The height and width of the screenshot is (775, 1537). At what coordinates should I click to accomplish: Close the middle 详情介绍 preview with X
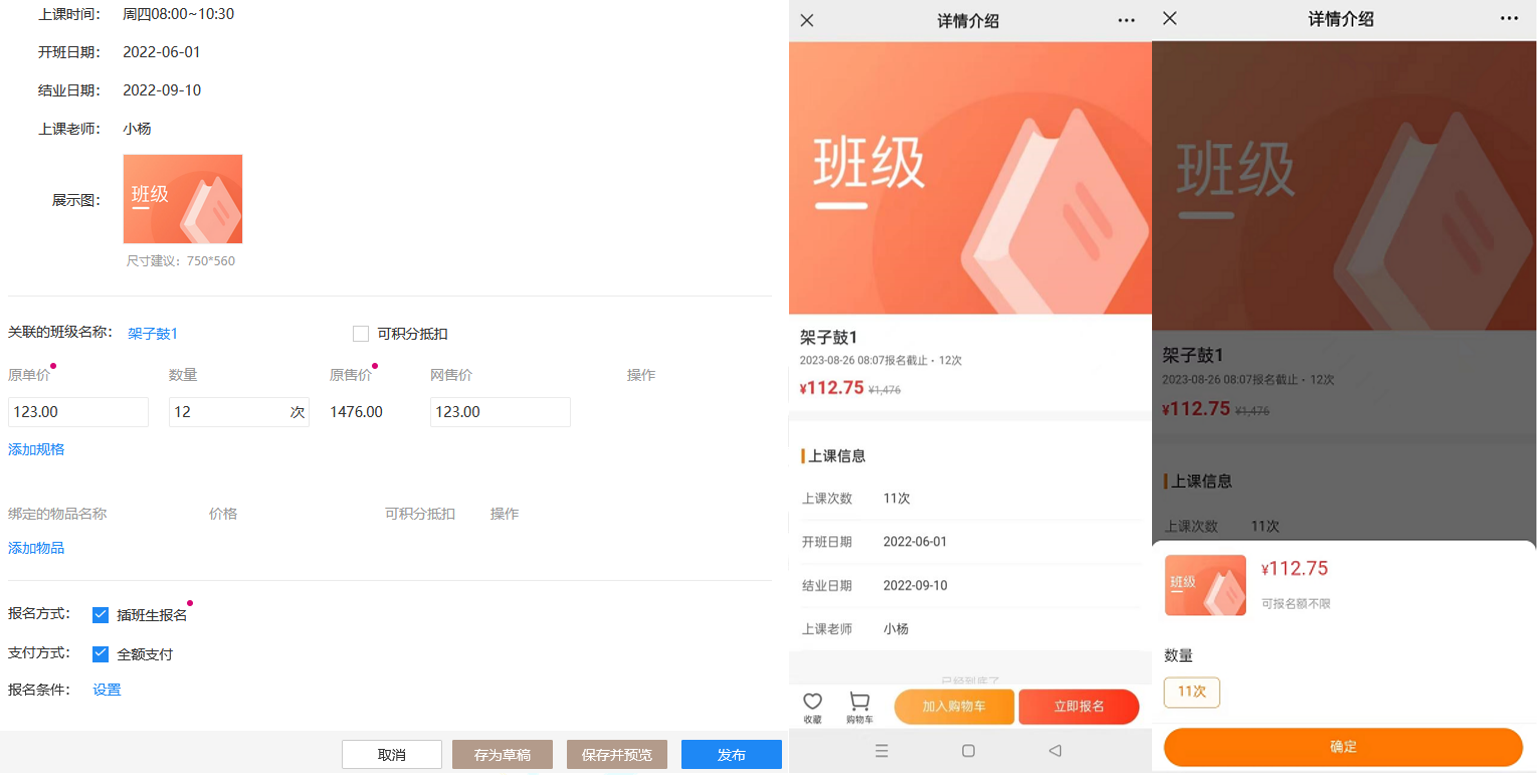point(807,20)
